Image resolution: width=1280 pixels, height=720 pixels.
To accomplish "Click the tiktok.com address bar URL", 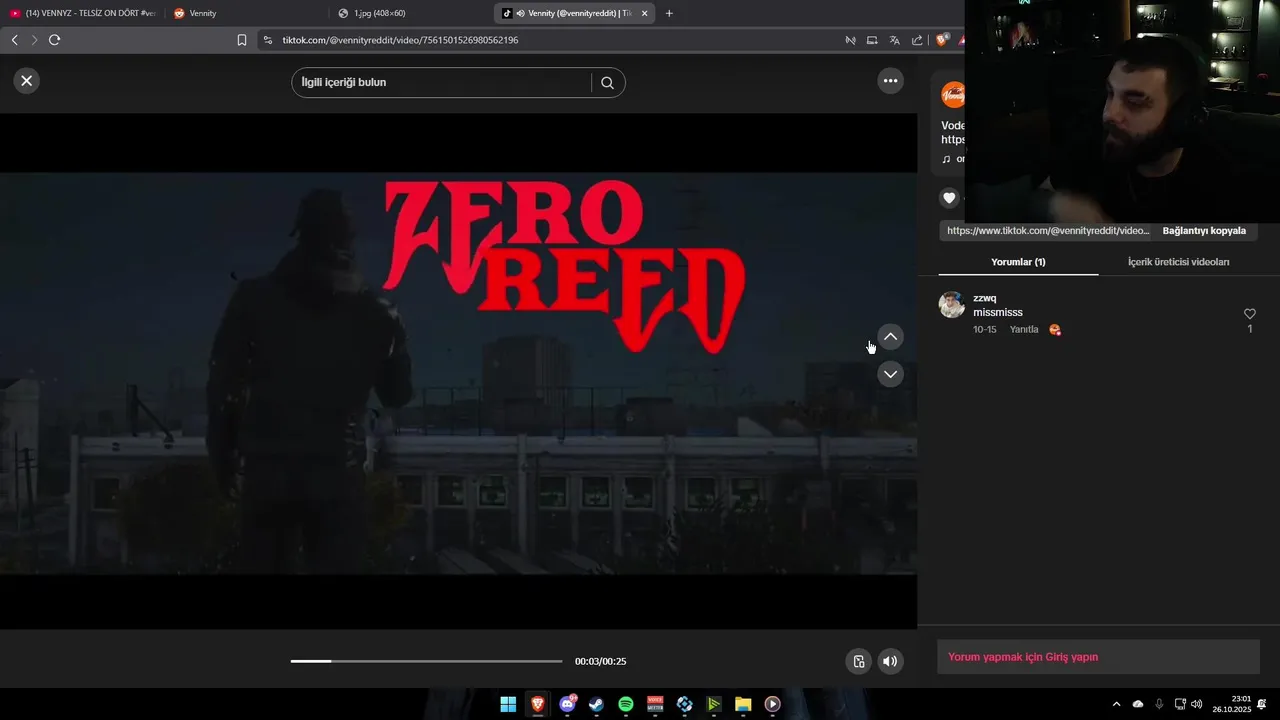I will pos(400,40).
